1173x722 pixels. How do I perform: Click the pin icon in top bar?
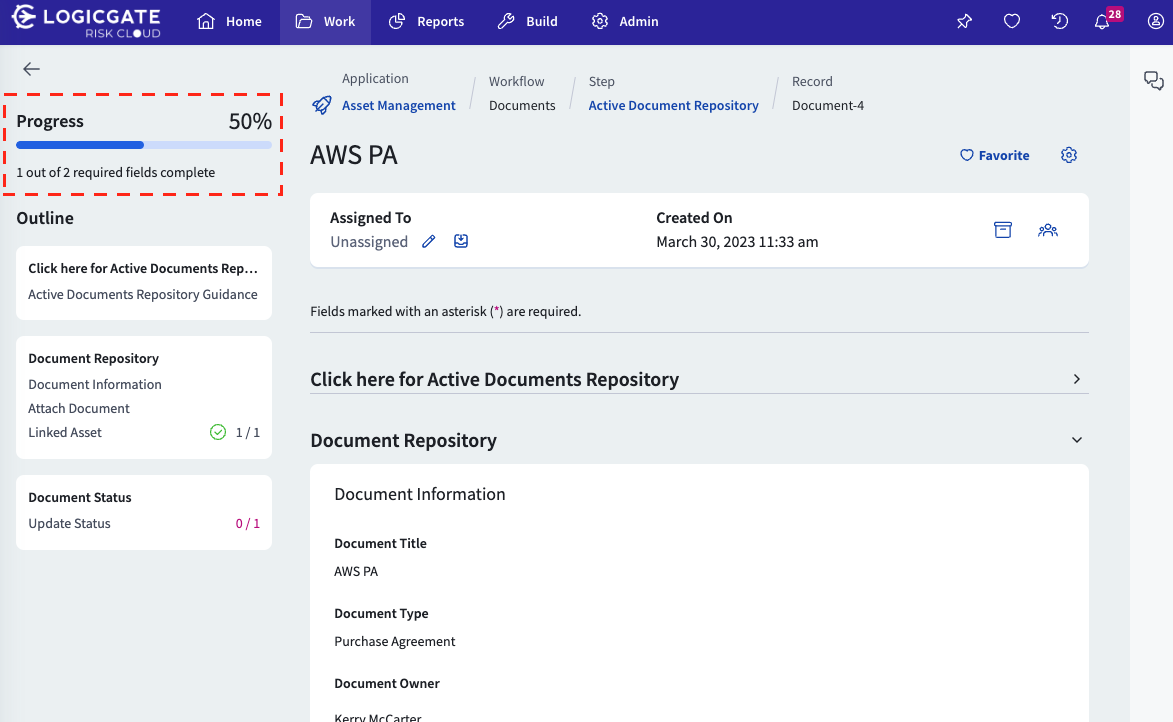tap(964, 22)
